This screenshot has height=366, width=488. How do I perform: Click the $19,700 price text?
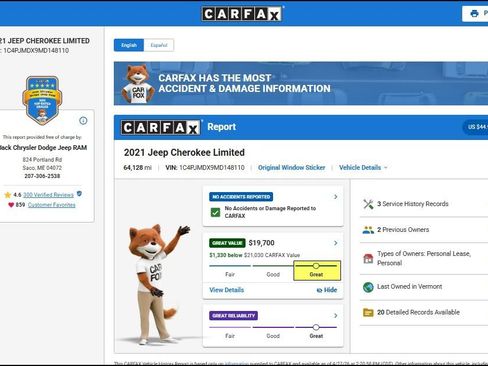262,243
